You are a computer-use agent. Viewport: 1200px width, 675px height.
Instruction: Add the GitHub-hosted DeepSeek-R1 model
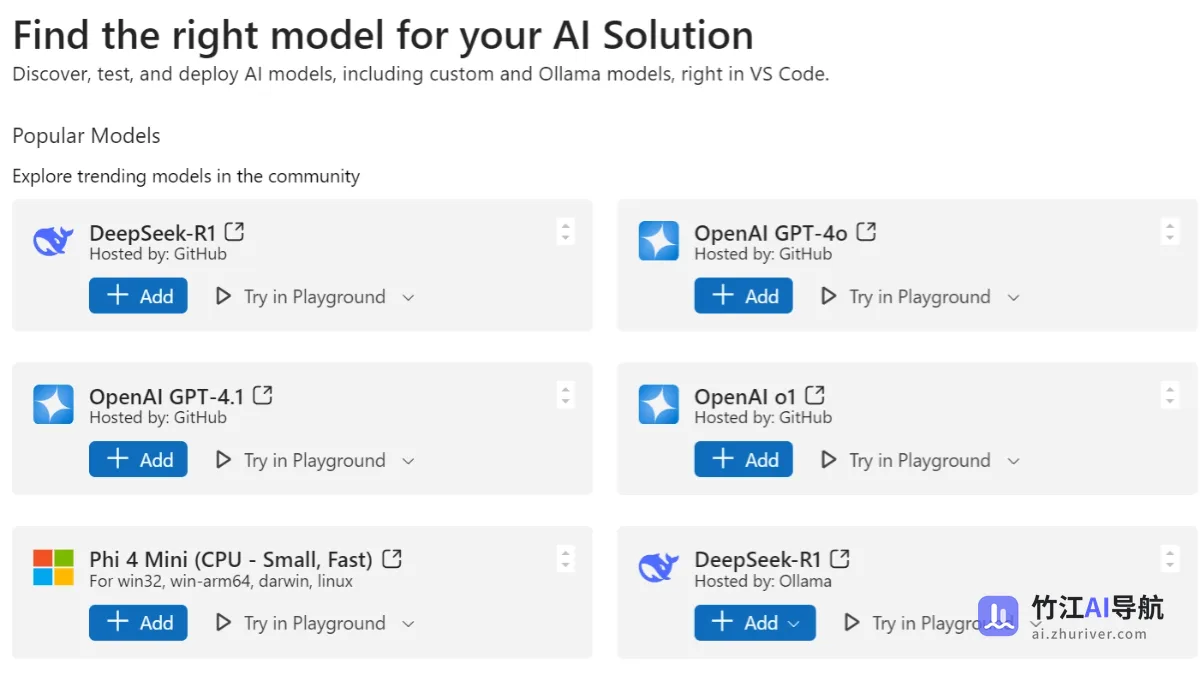coord(138,296)
